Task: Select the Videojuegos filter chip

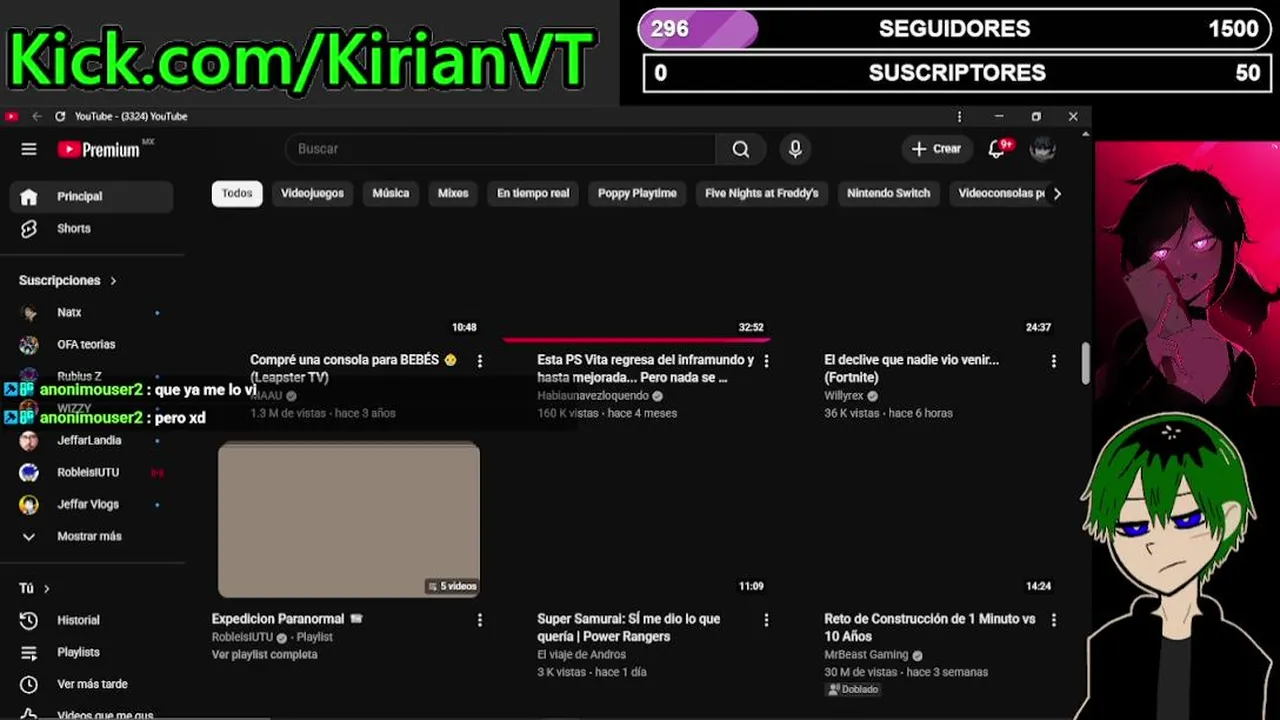Action: coord(312,194)
